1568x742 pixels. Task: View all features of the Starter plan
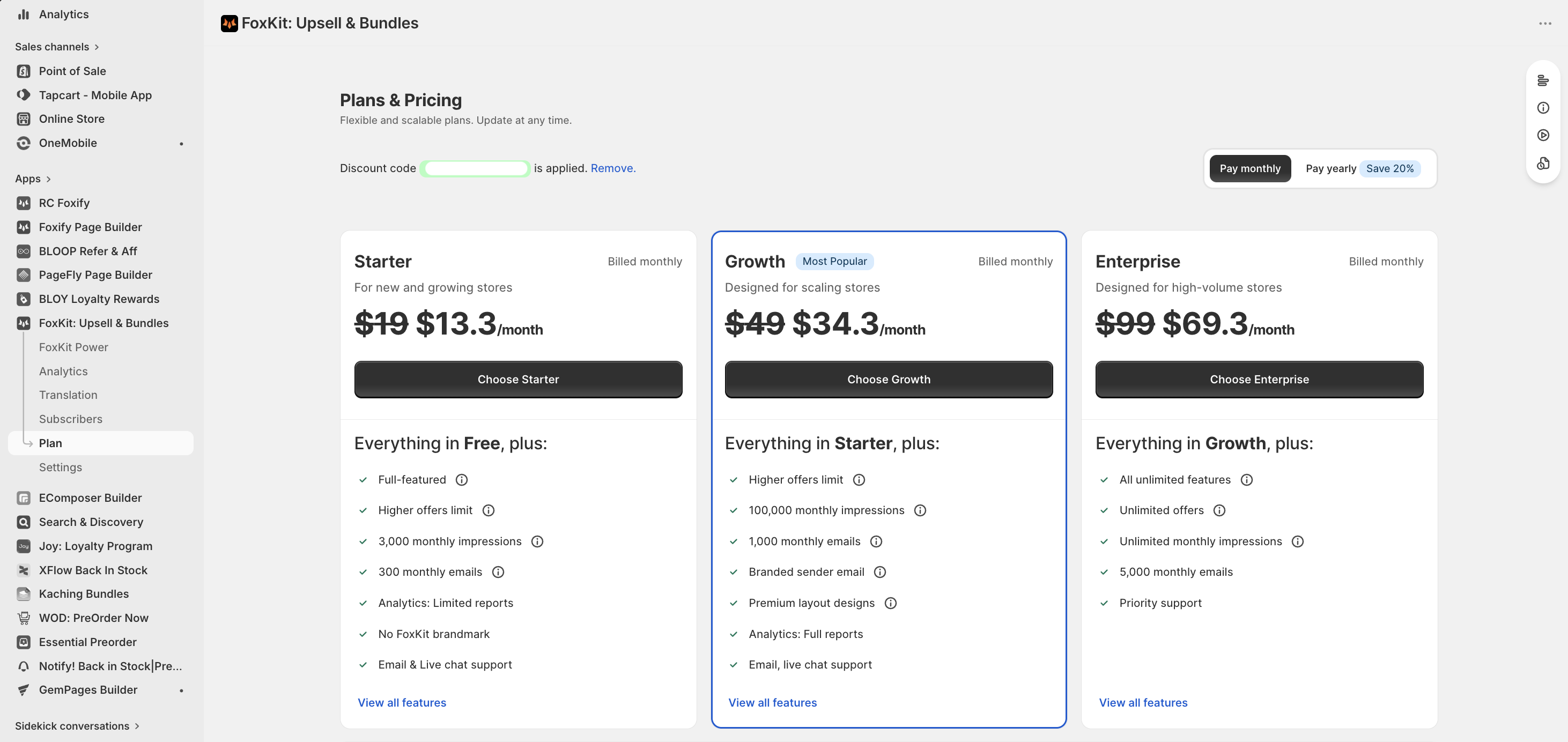pyautogui.click(x=402, y=702)
